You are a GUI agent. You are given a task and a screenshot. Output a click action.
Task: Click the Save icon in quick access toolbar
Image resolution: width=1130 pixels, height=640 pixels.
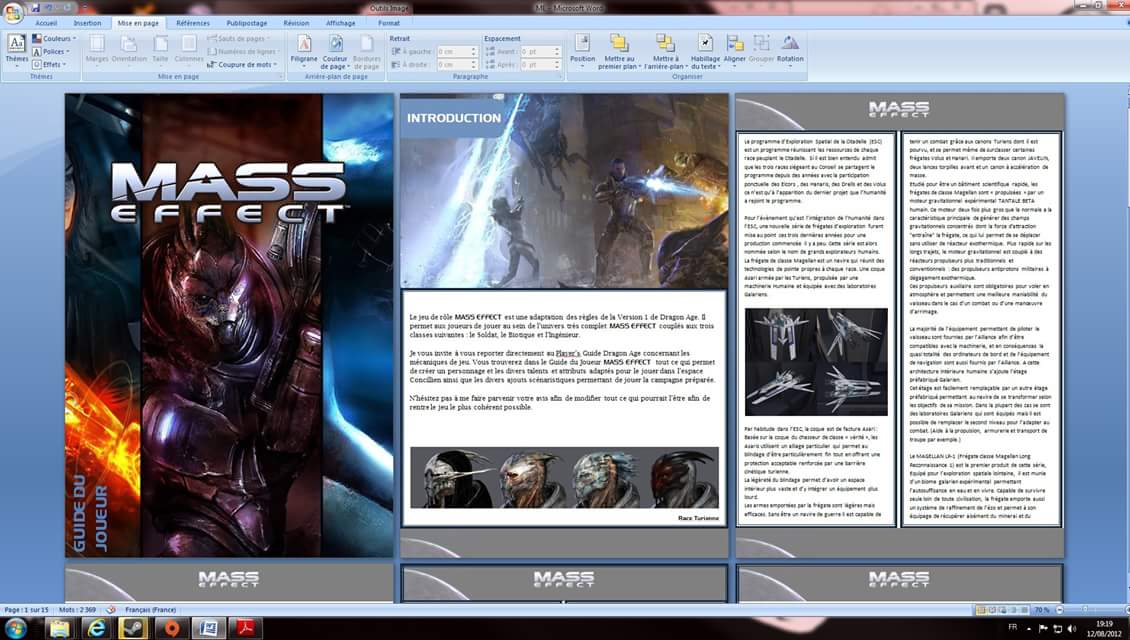point(36,8)
